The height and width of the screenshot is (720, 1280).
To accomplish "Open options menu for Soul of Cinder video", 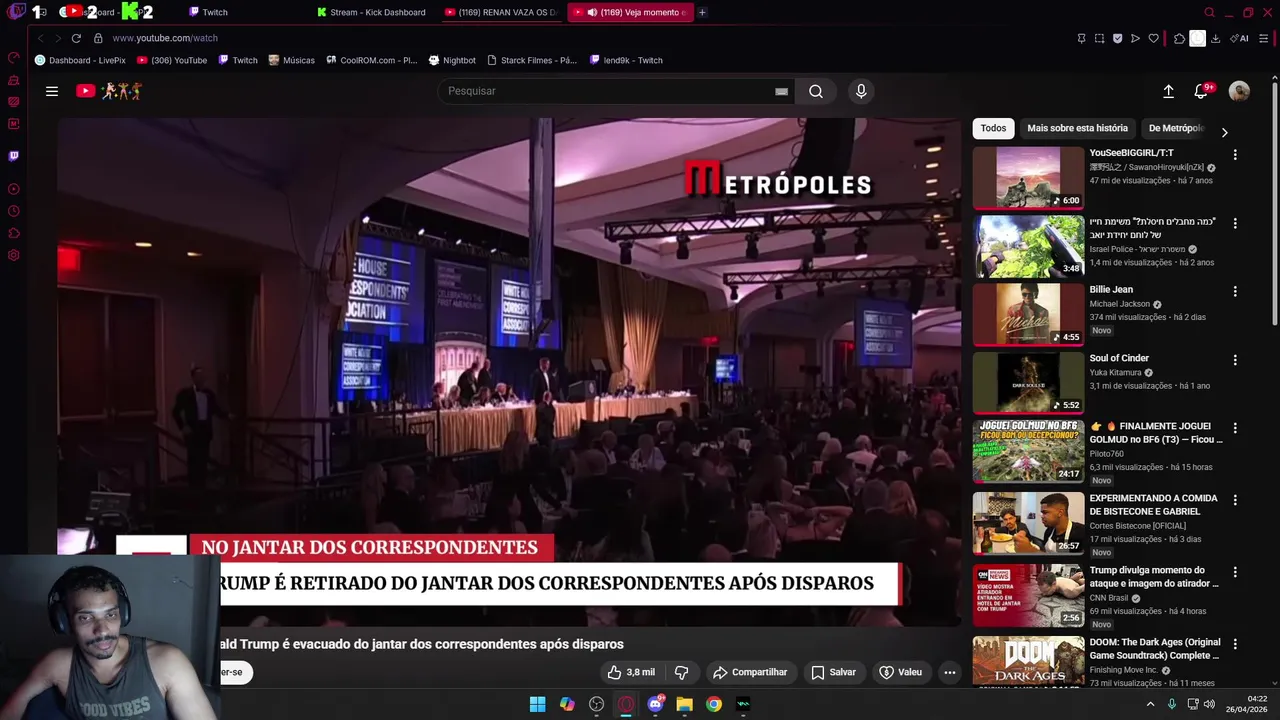I will pyautogui.click(x=1235, y=360).
